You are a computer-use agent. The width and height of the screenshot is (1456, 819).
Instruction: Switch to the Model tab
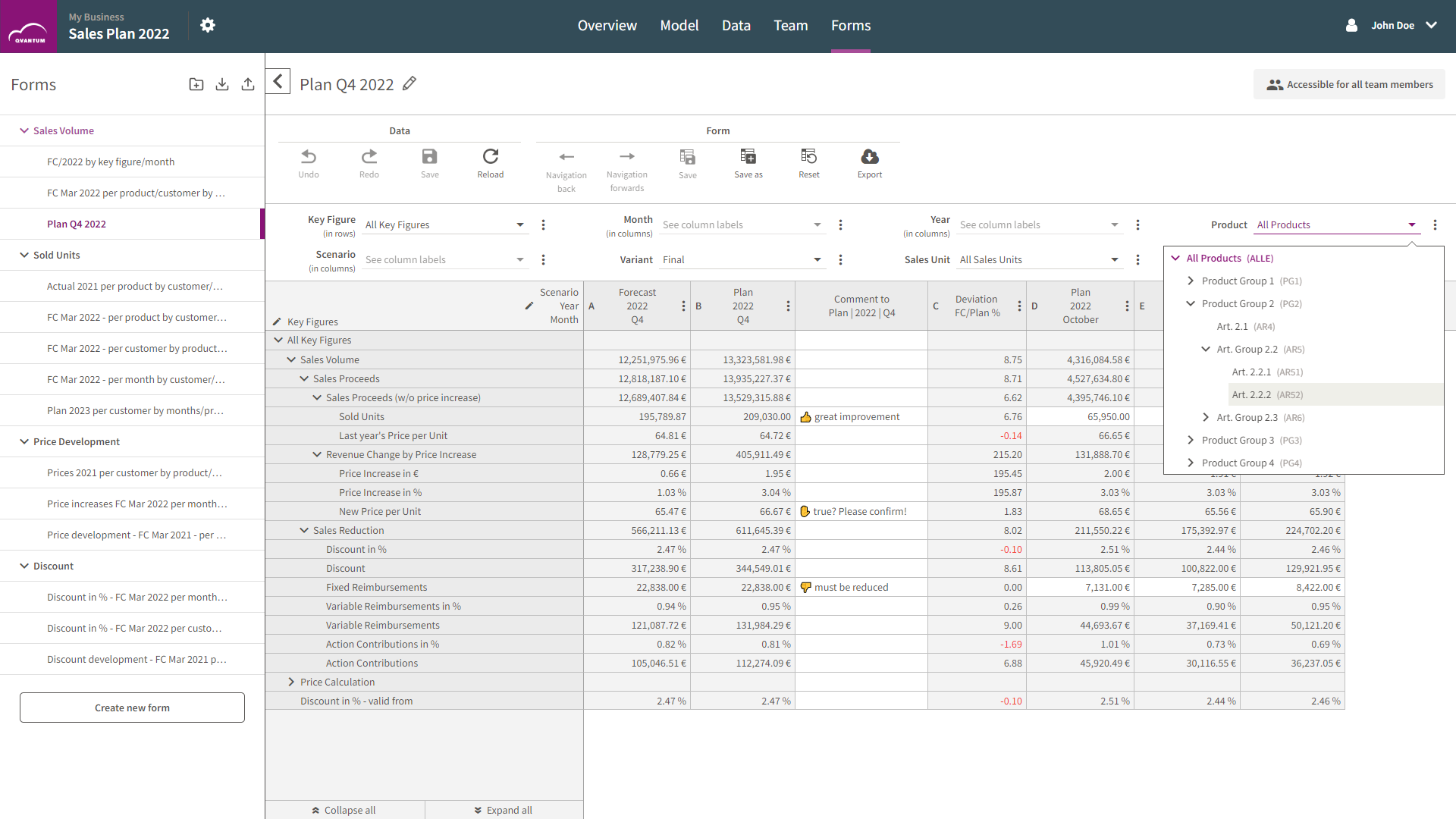click(679, 25)
